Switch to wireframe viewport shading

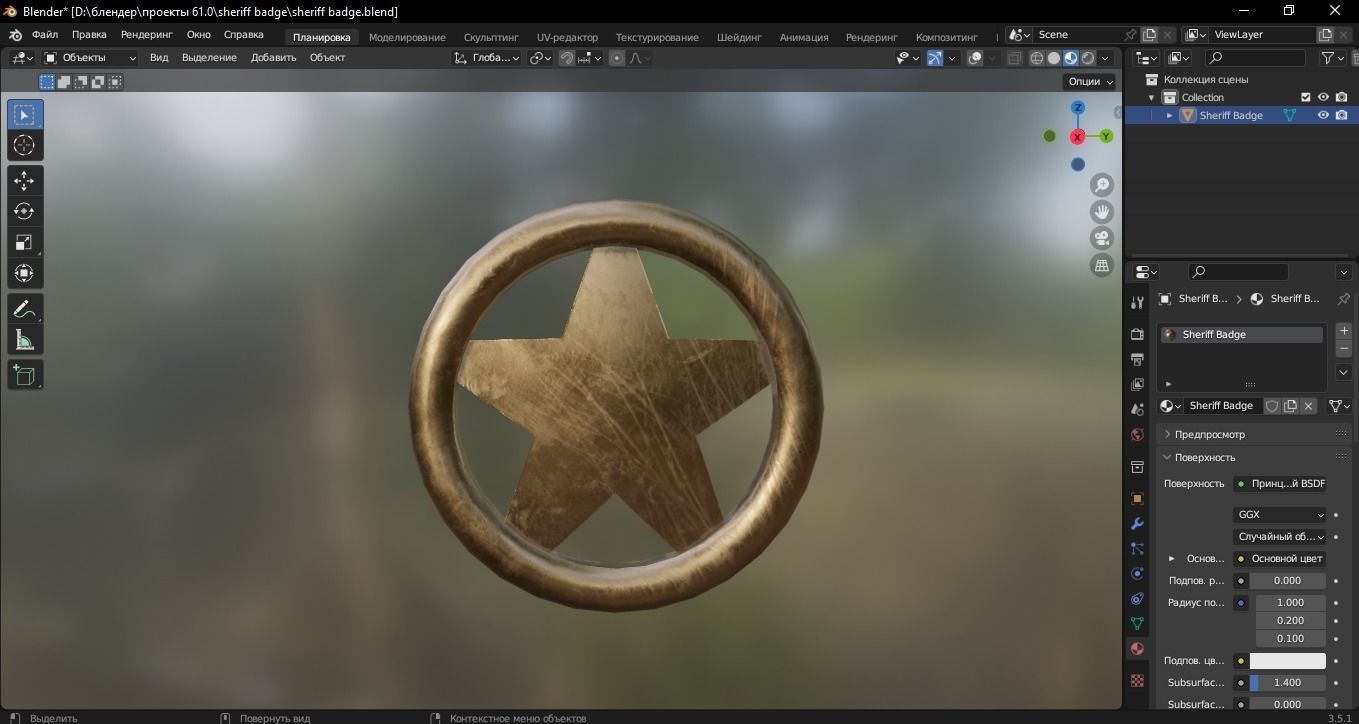[1037, 58]
